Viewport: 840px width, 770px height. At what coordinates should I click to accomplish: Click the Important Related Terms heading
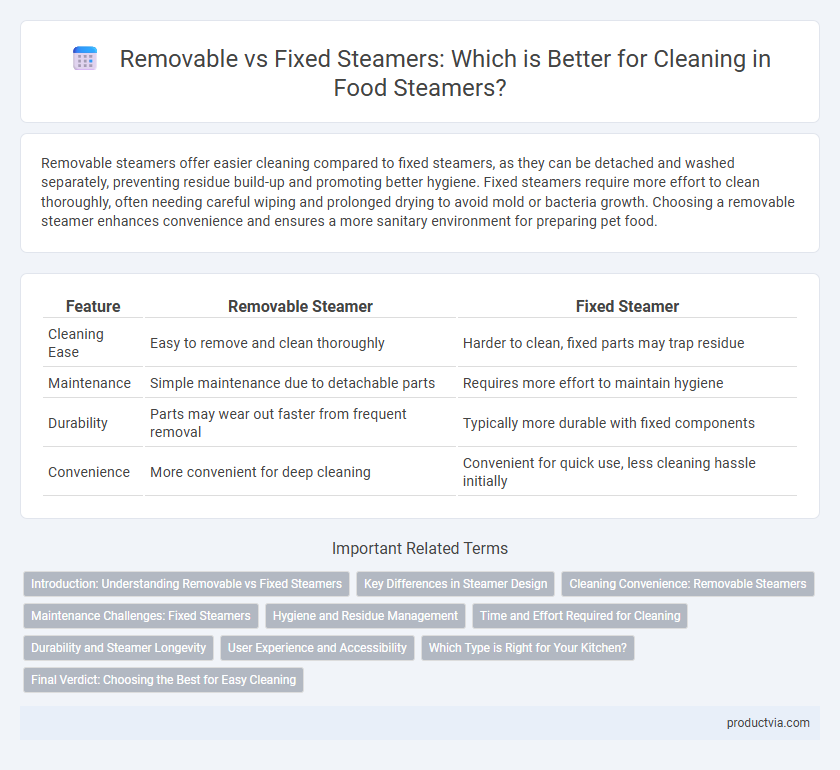[420, 548]
